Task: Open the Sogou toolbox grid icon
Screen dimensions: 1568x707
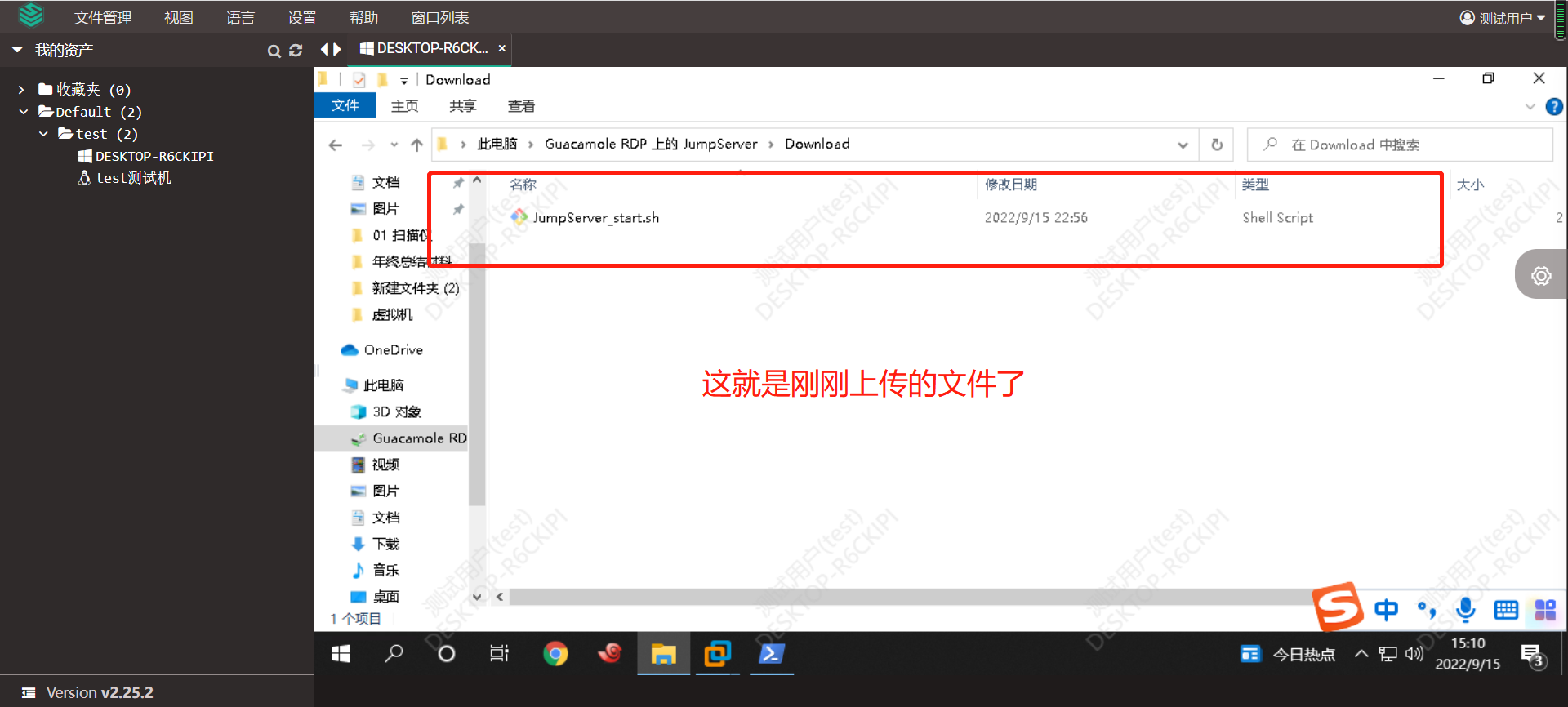Action: [1545, 610]
